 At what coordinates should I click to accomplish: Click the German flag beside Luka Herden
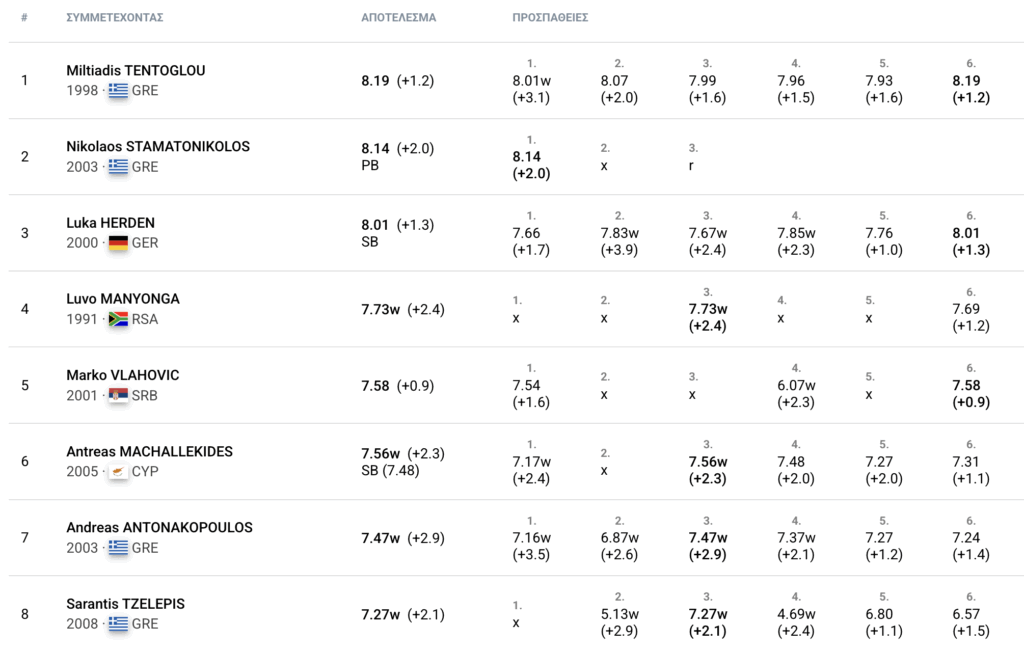[x=118, y=243]
